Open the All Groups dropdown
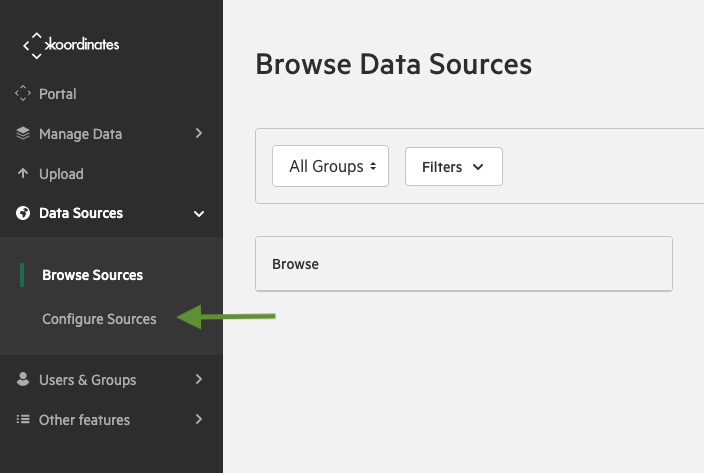This screenshot has height=473, width=704. pos(330,166)
